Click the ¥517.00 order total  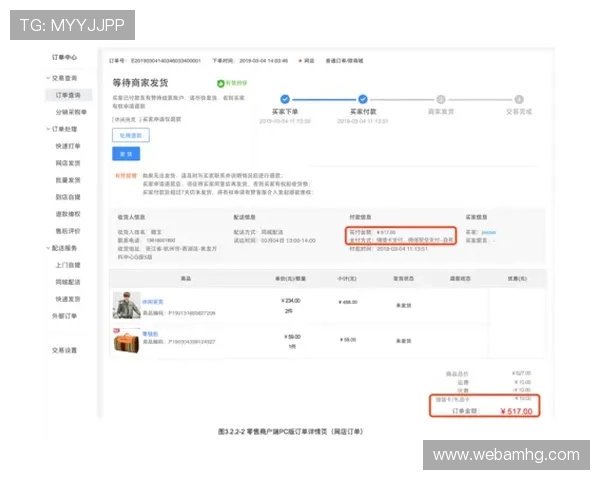tap(517, 411)
